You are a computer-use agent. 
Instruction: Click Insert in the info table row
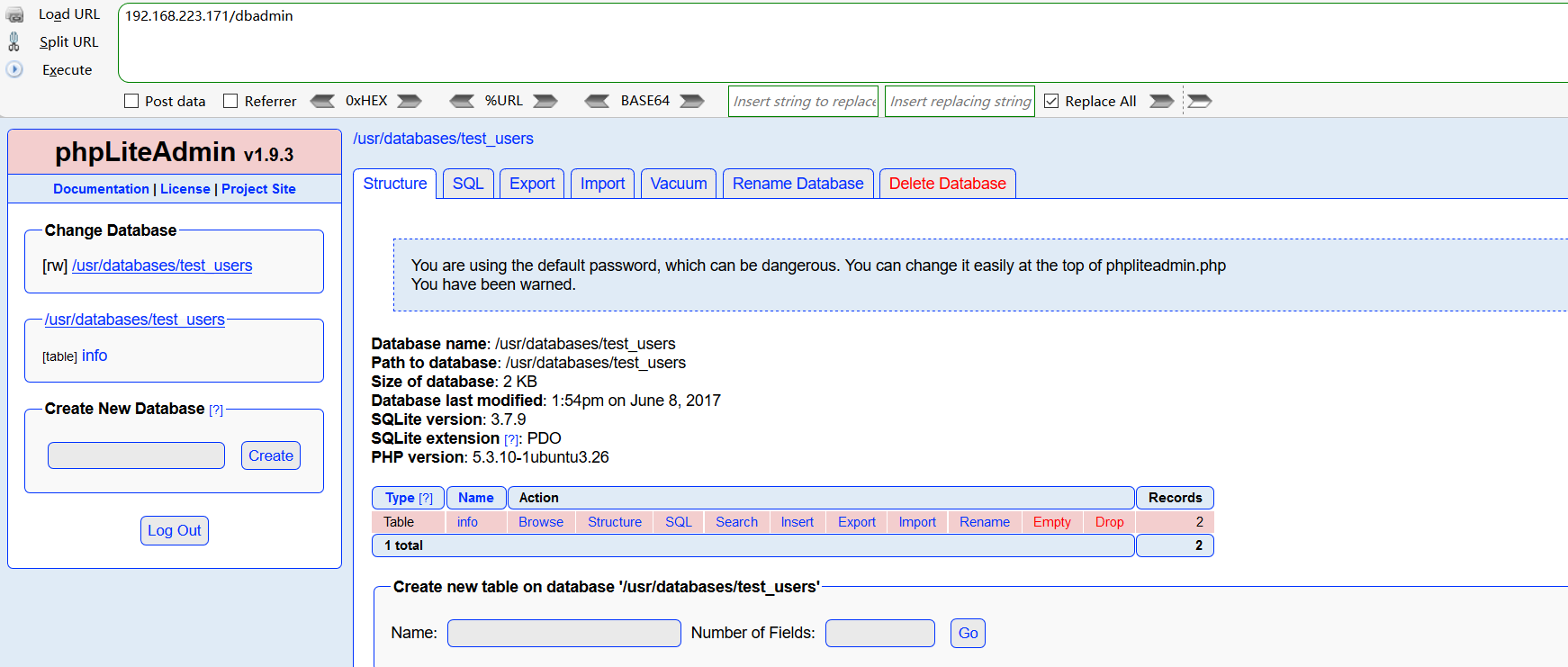click(x=798, y=522)
